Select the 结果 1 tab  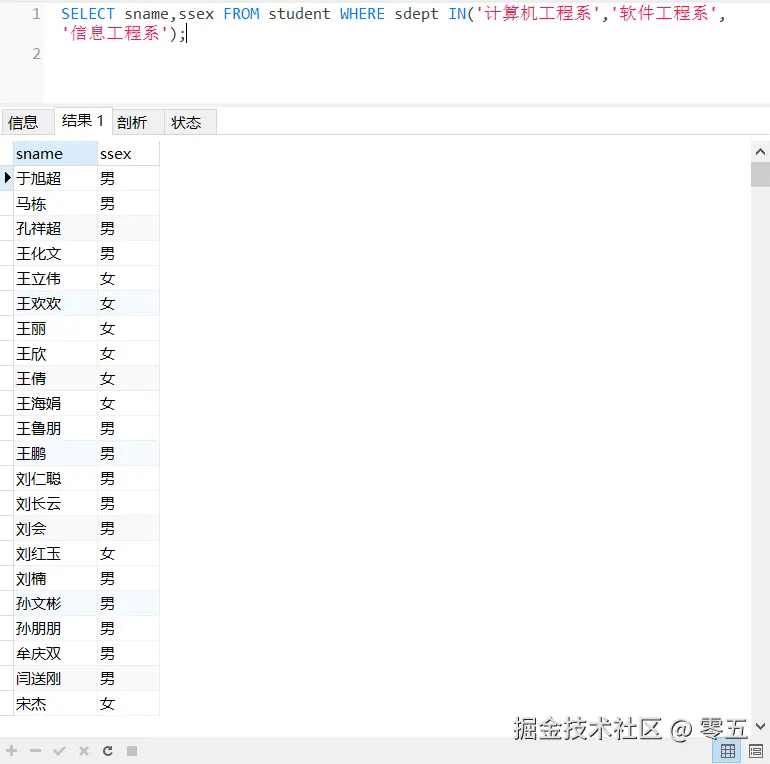click(x=83, y=120)
